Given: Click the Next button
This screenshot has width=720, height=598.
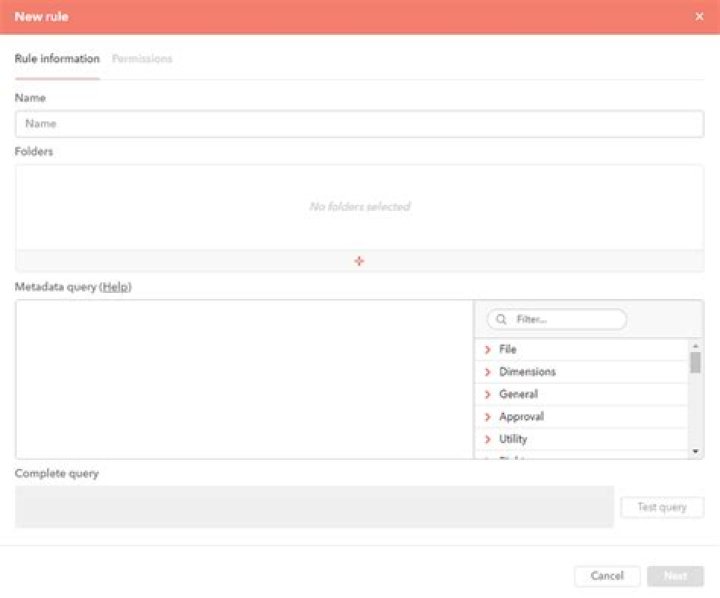Looking at the screenshot, I should point(675,576).
